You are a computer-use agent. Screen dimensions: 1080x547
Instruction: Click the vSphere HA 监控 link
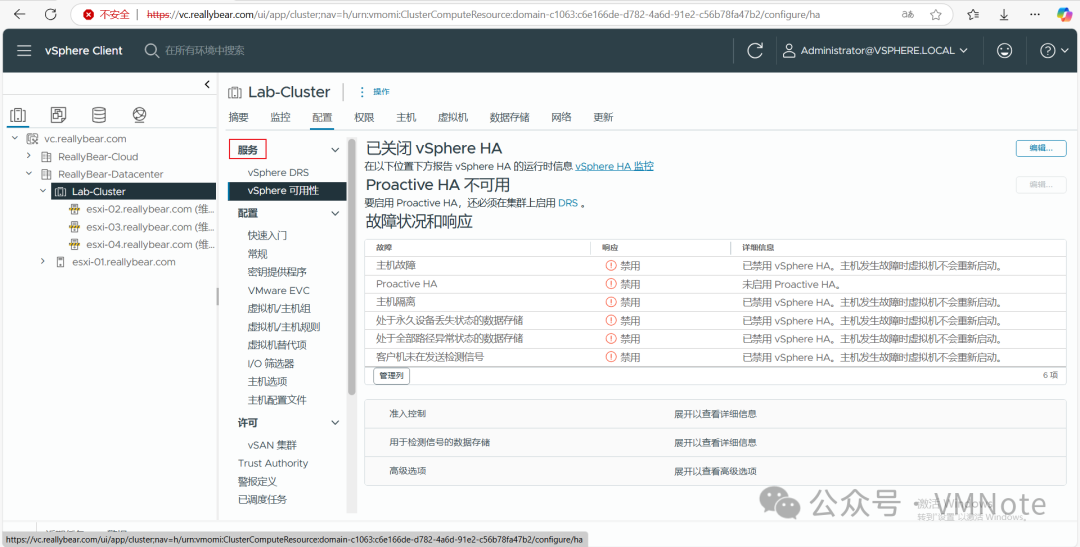point(614,166)
